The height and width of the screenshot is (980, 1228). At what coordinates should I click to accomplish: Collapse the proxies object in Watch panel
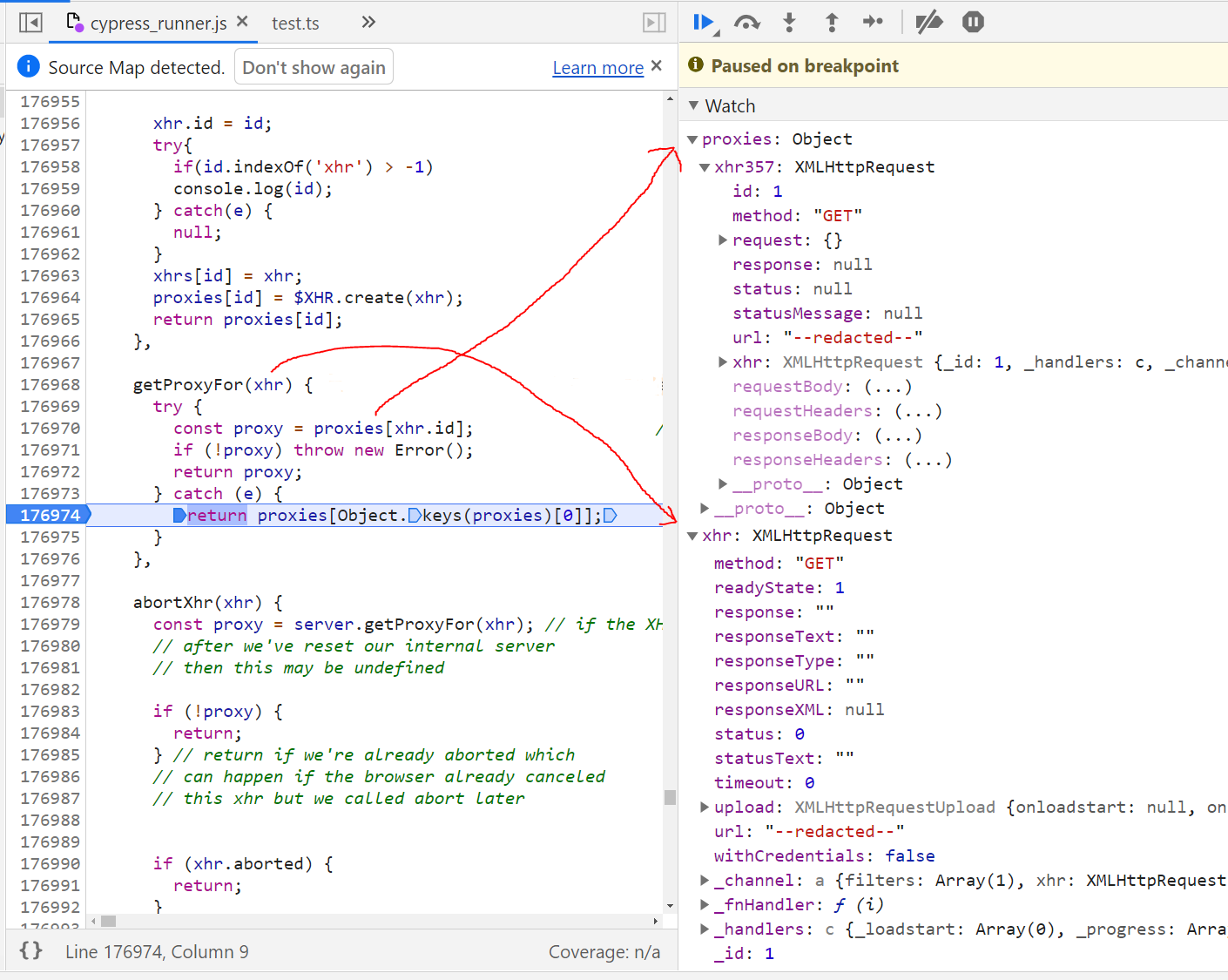(692, 139)
